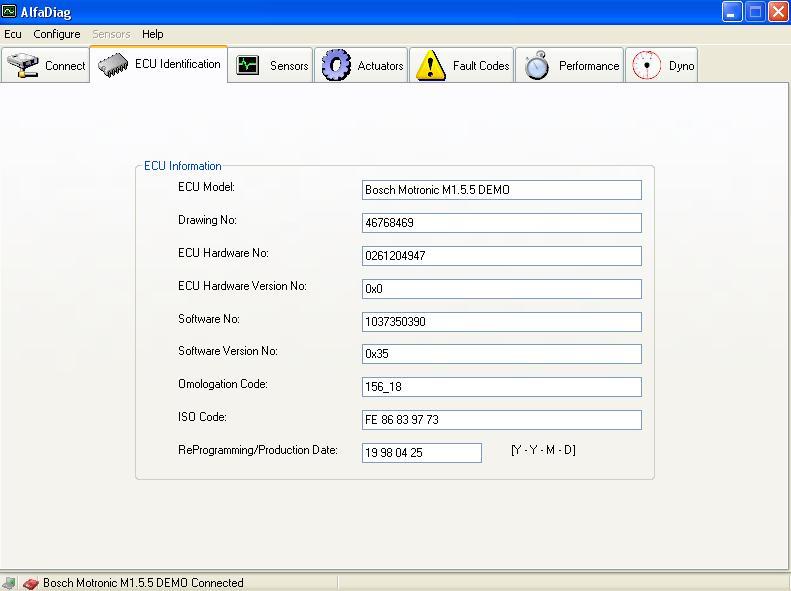Click the ECU Hardware Version No field
The height and width of the screenshot is (591, 791).
pos(501,289)
